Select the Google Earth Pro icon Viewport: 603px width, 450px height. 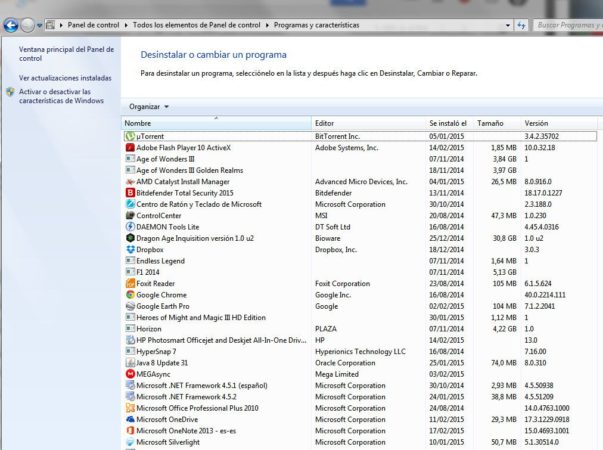(130, 306)
